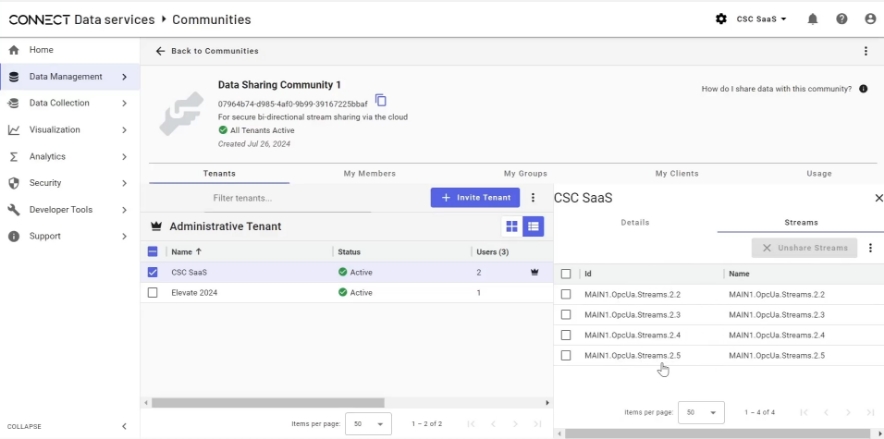Switch to grid view of tenants
This screenshot has height=439, width=884.
coord(512,227)
